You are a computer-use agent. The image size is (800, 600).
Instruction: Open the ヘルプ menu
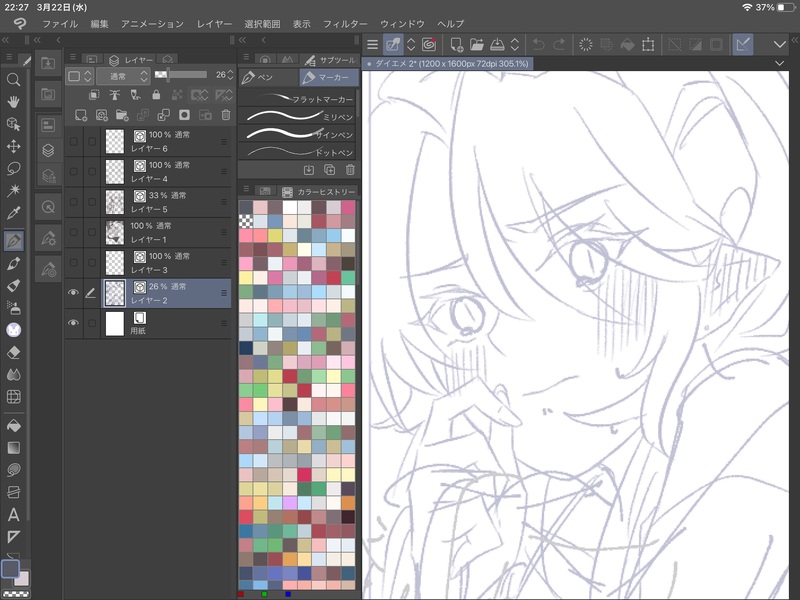(451, 24)
